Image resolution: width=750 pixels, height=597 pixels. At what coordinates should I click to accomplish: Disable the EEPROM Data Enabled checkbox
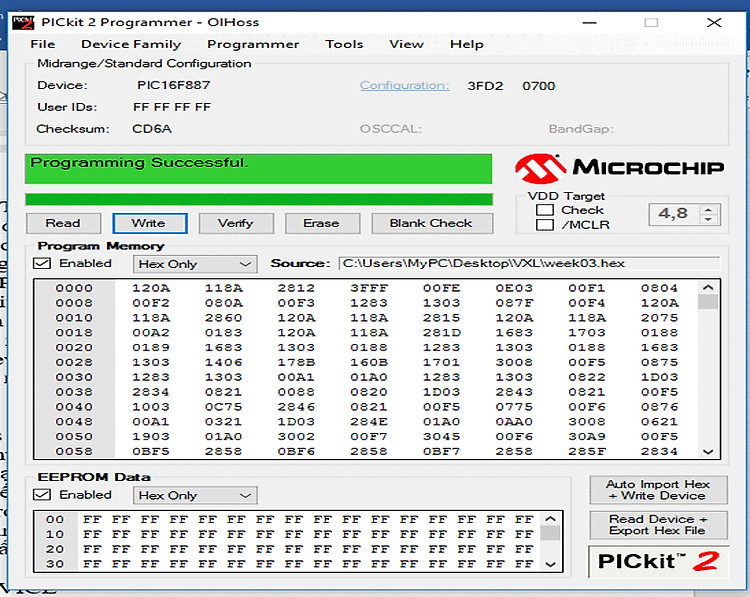[42, 495]
